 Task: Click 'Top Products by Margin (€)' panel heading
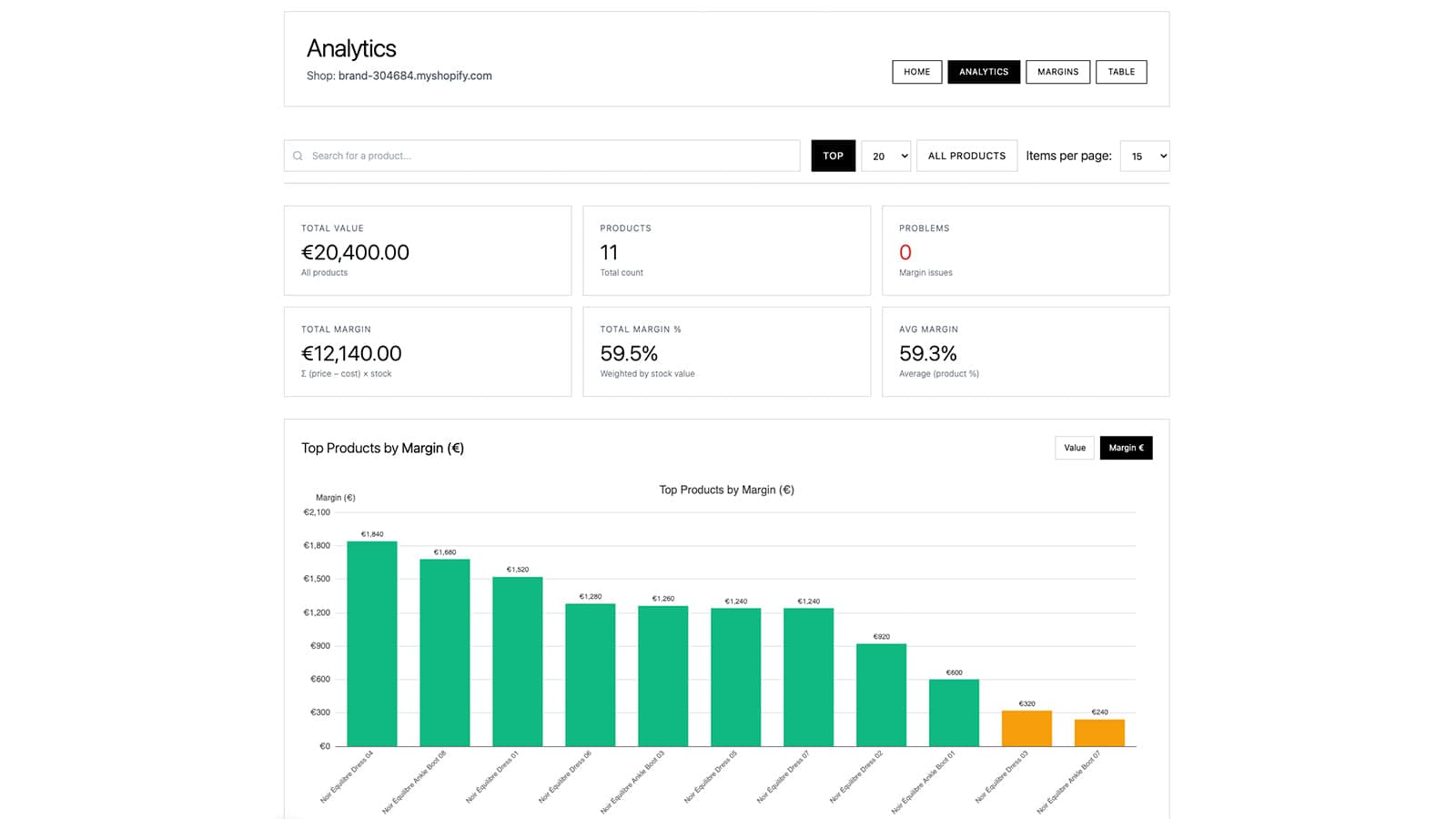383,448
